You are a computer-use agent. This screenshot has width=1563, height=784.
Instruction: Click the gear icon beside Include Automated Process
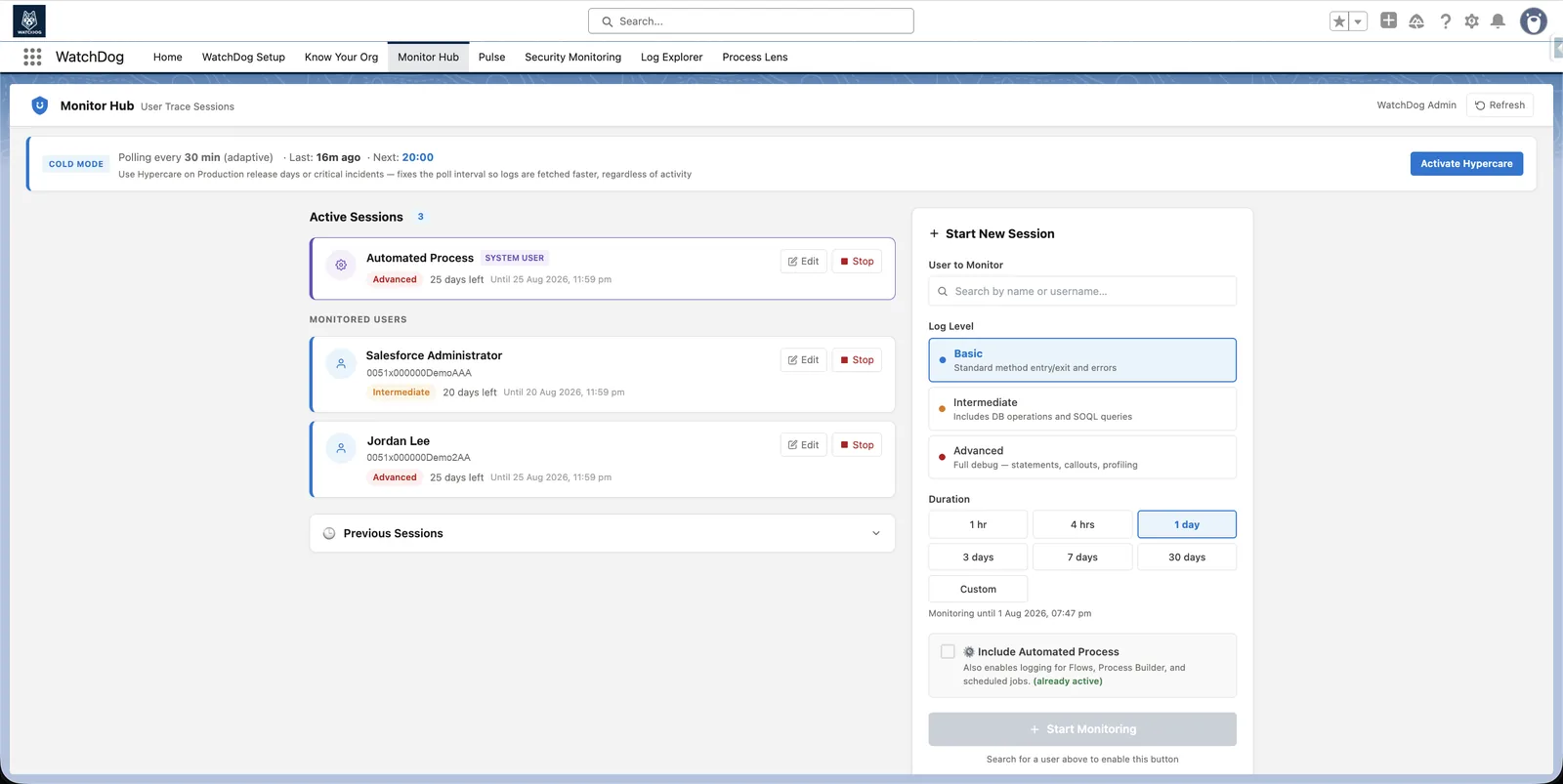[969, 651]
